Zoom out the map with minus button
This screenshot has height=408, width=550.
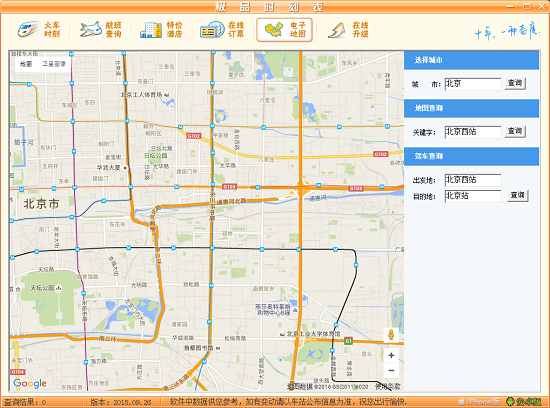point(391,370)
